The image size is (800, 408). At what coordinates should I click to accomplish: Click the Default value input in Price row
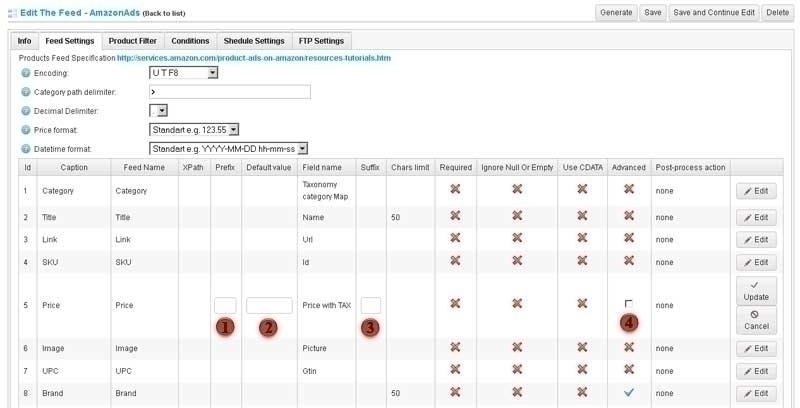pos(269,305)
